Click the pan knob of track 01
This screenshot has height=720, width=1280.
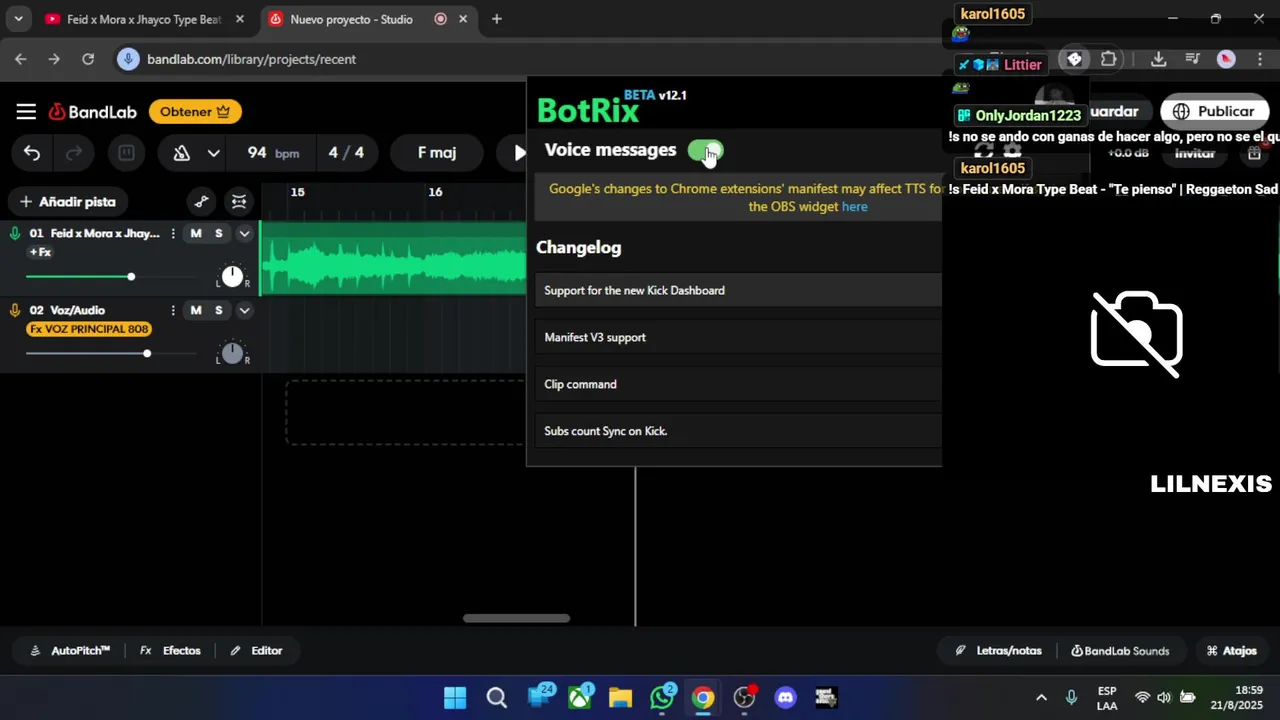232,276
